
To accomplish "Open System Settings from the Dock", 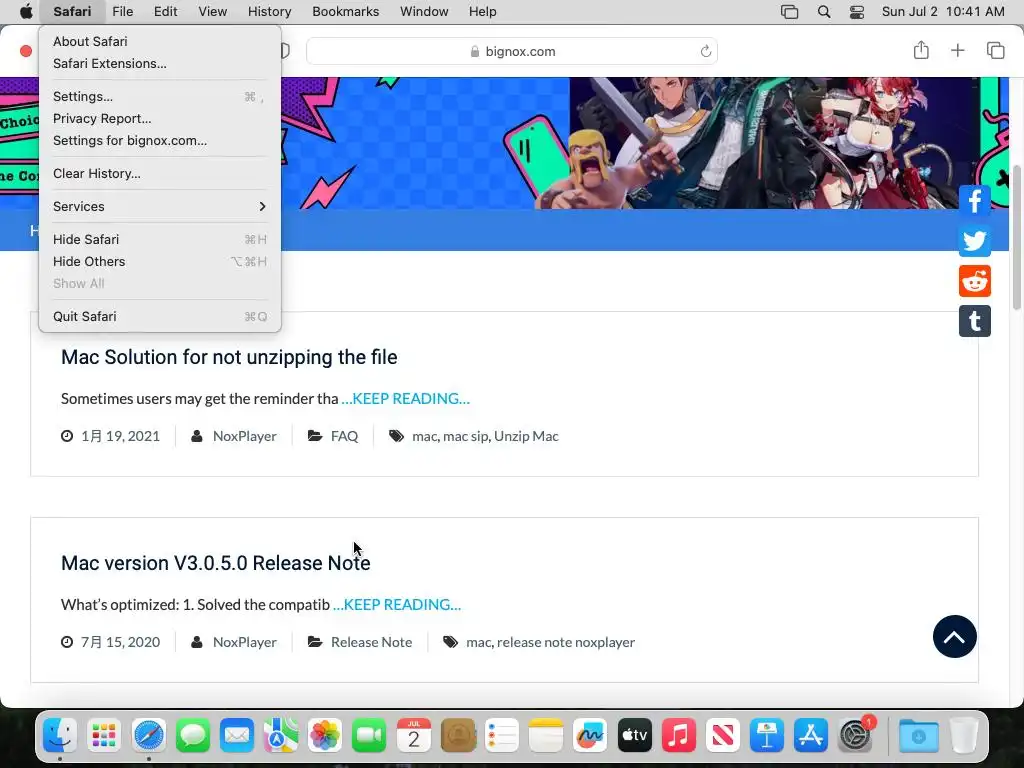I will pyautogui.click(x=855, y=735).
